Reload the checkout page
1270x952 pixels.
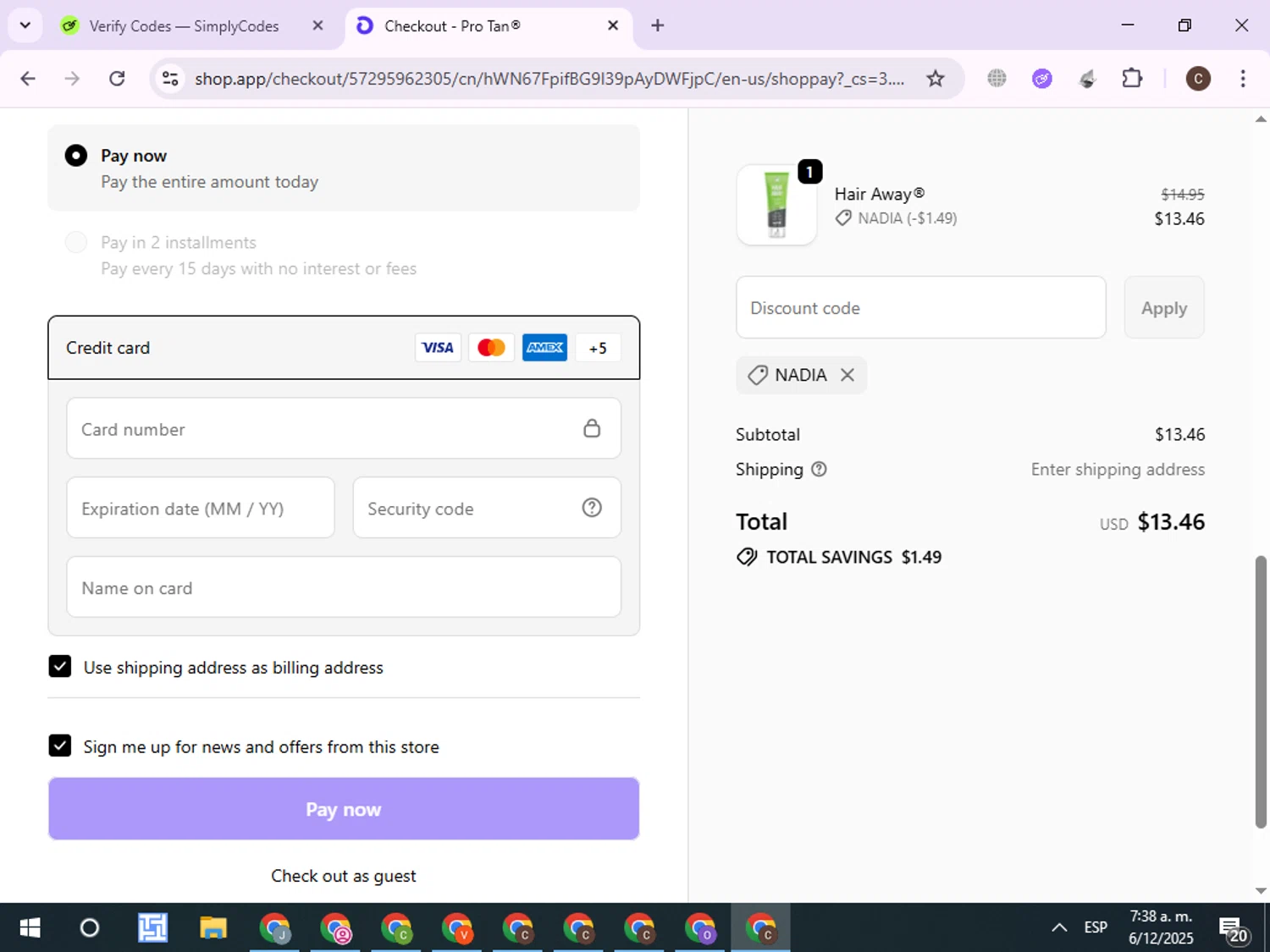click(117, 79)
